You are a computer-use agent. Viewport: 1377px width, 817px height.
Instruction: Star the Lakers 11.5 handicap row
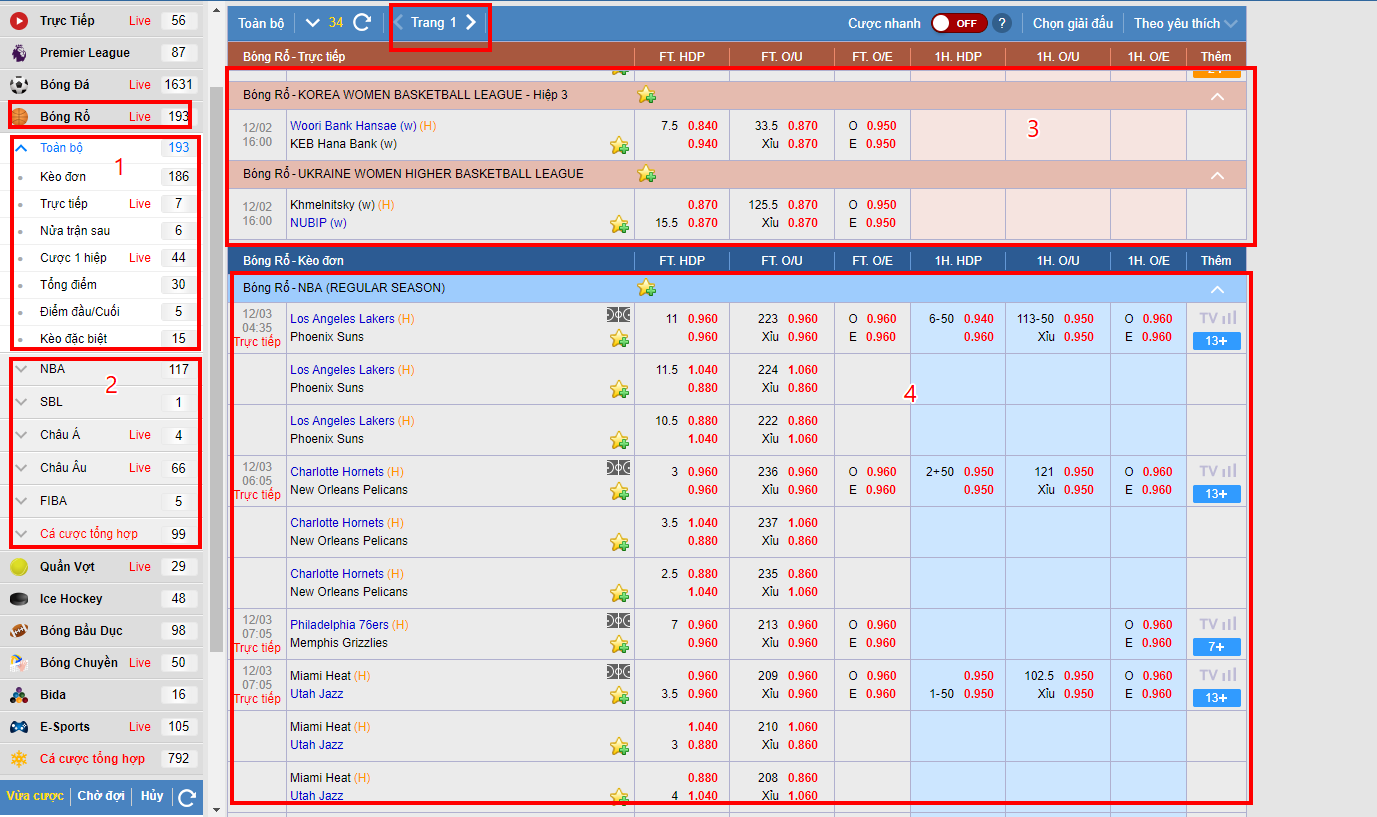click(x=620, y=389)
